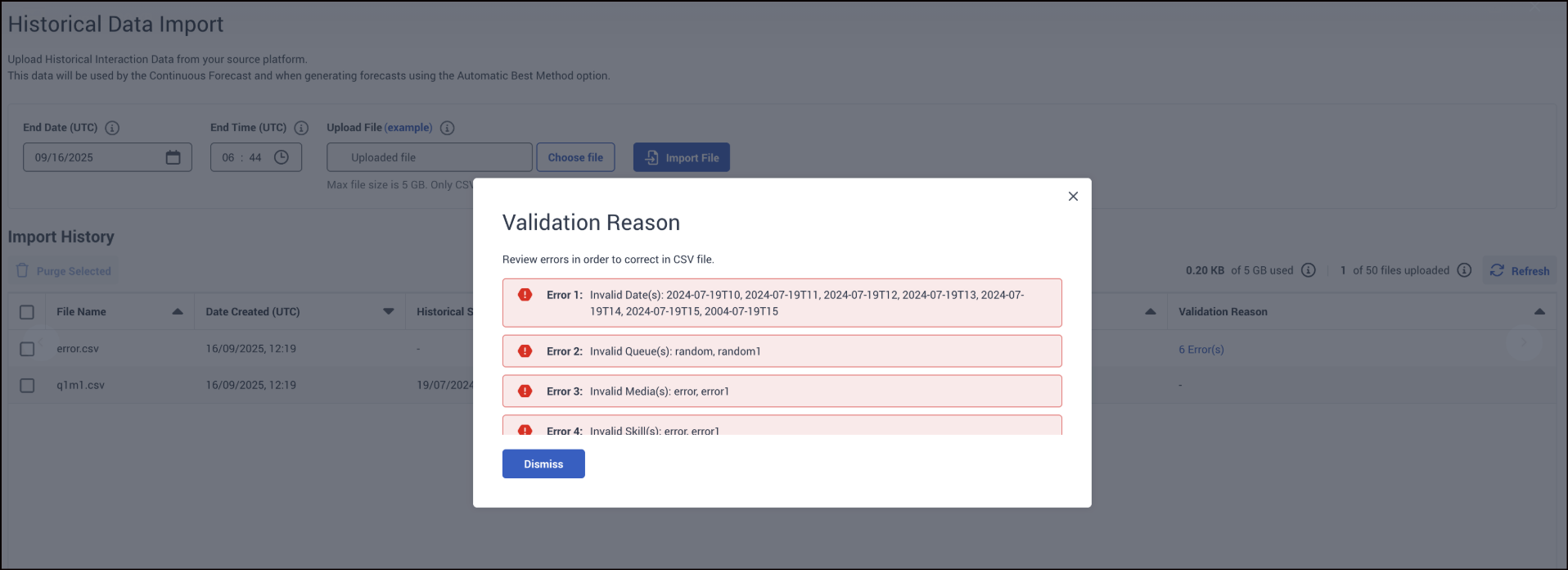1568x570 pixels.
Task: Show info for End Time (UTC)
Action: pyautogui.click(x=301, y=128)
